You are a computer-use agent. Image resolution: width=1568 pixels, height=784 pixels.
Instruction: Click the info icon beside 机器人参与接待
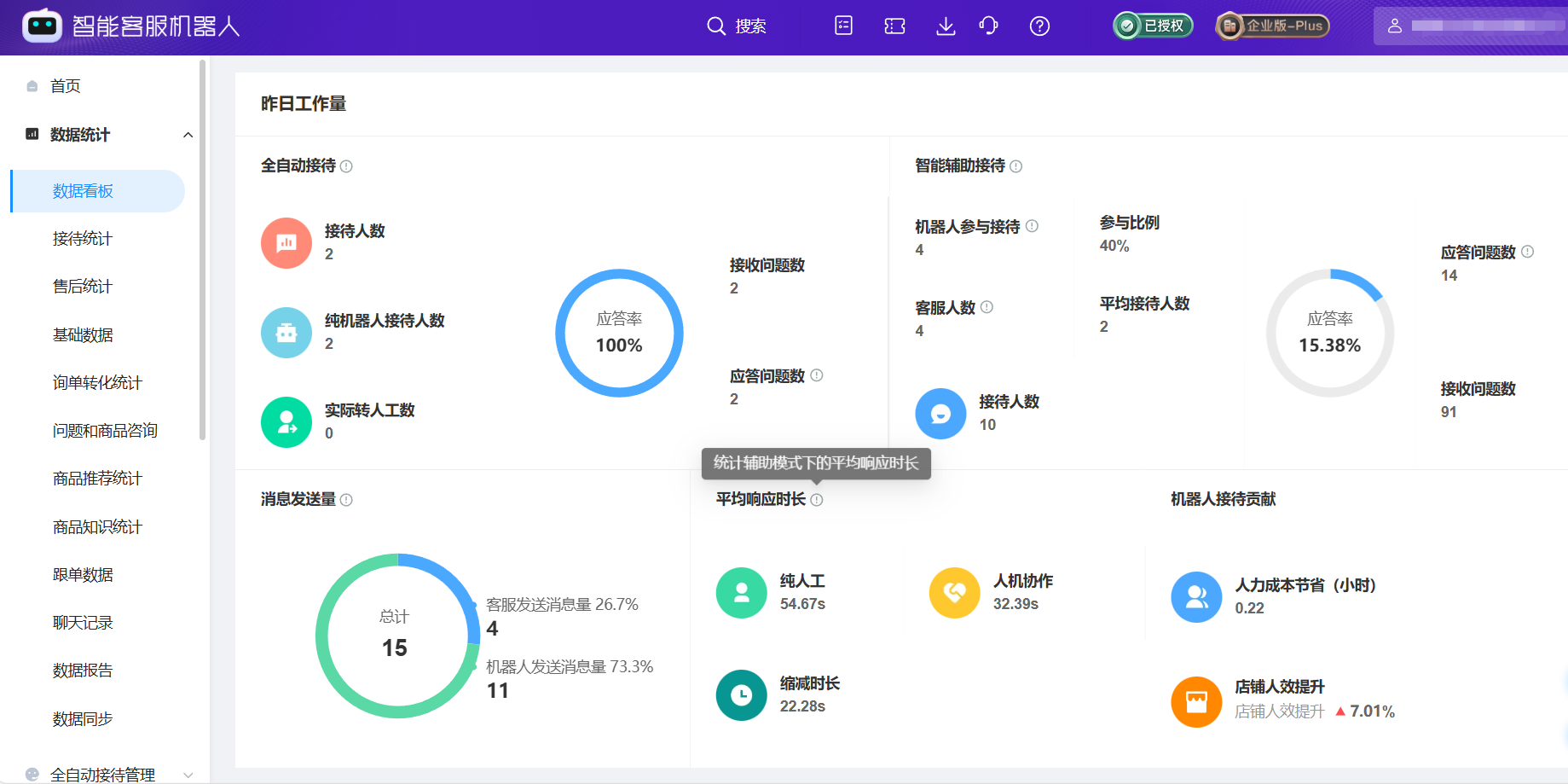[1032, 226]
